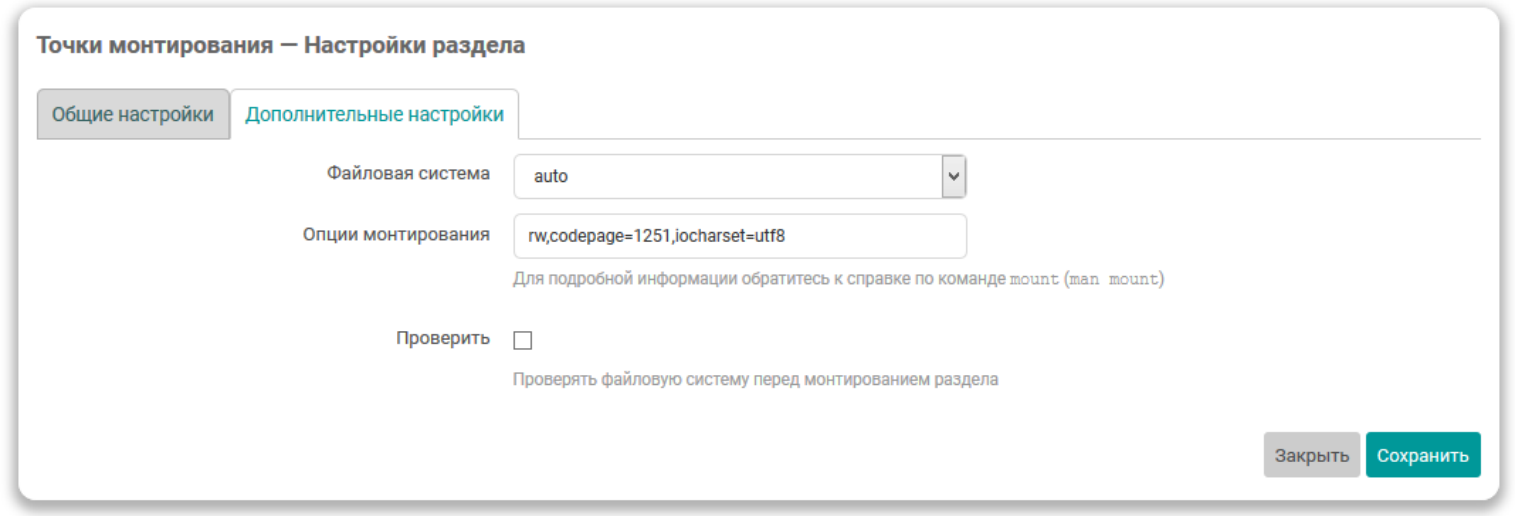This screenshot has height=516, width=1517.
Task: Open the Файловая система dropdown
Action: pos(739,177)
